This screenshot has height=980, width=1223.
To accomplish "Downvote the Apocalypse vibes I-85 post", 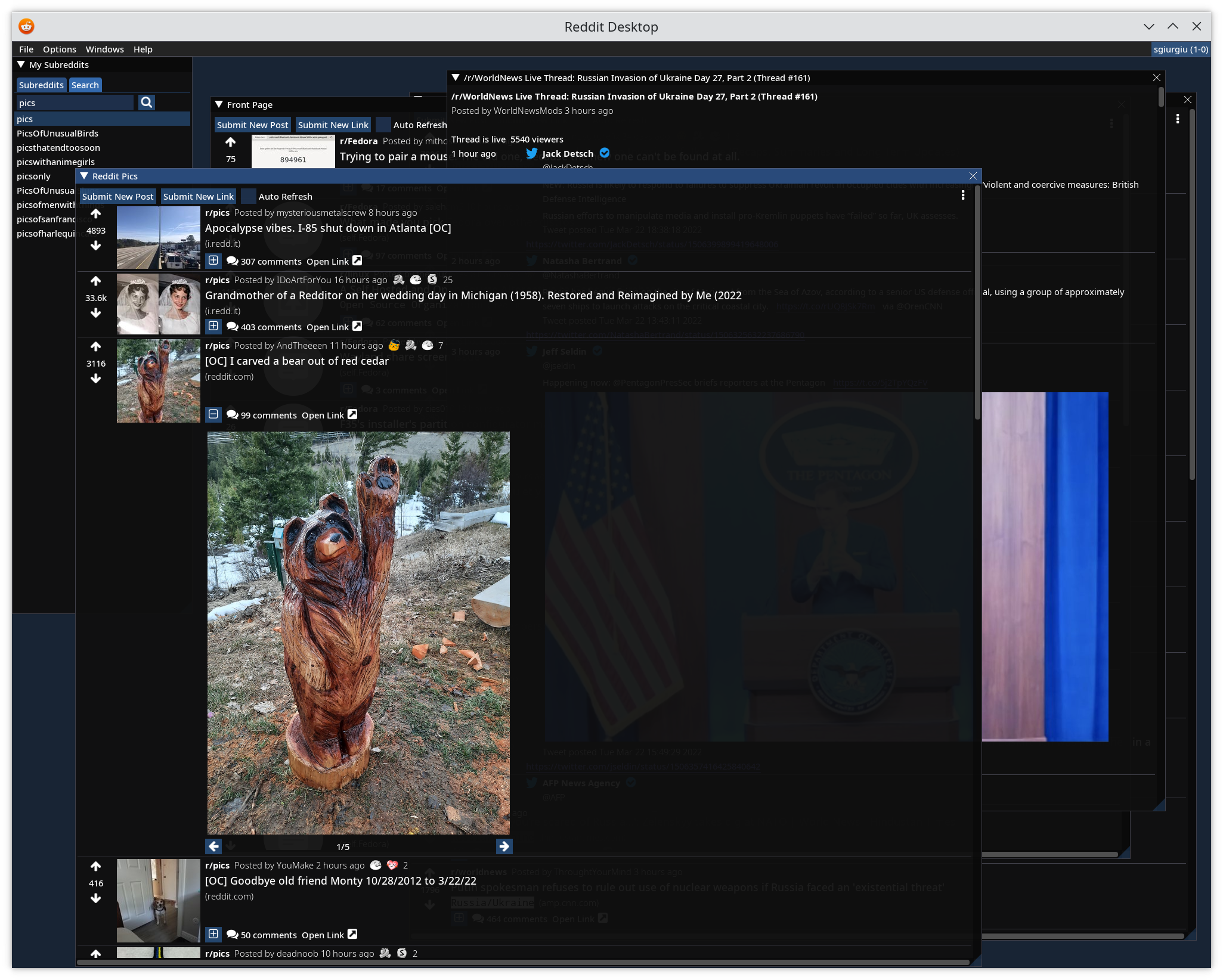I will point(95,246).
